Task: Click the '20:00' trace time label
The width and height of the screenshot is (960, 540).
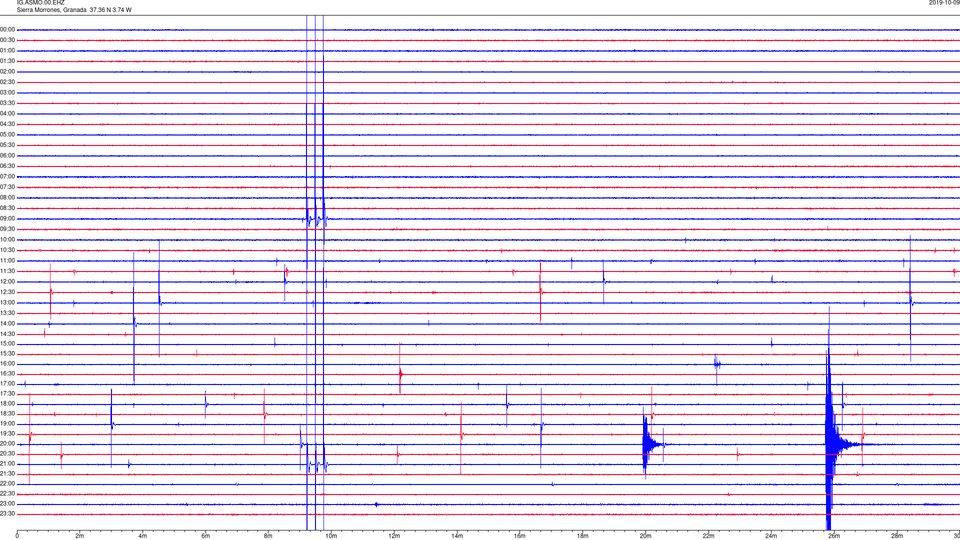Action: (x=7, y=444)
